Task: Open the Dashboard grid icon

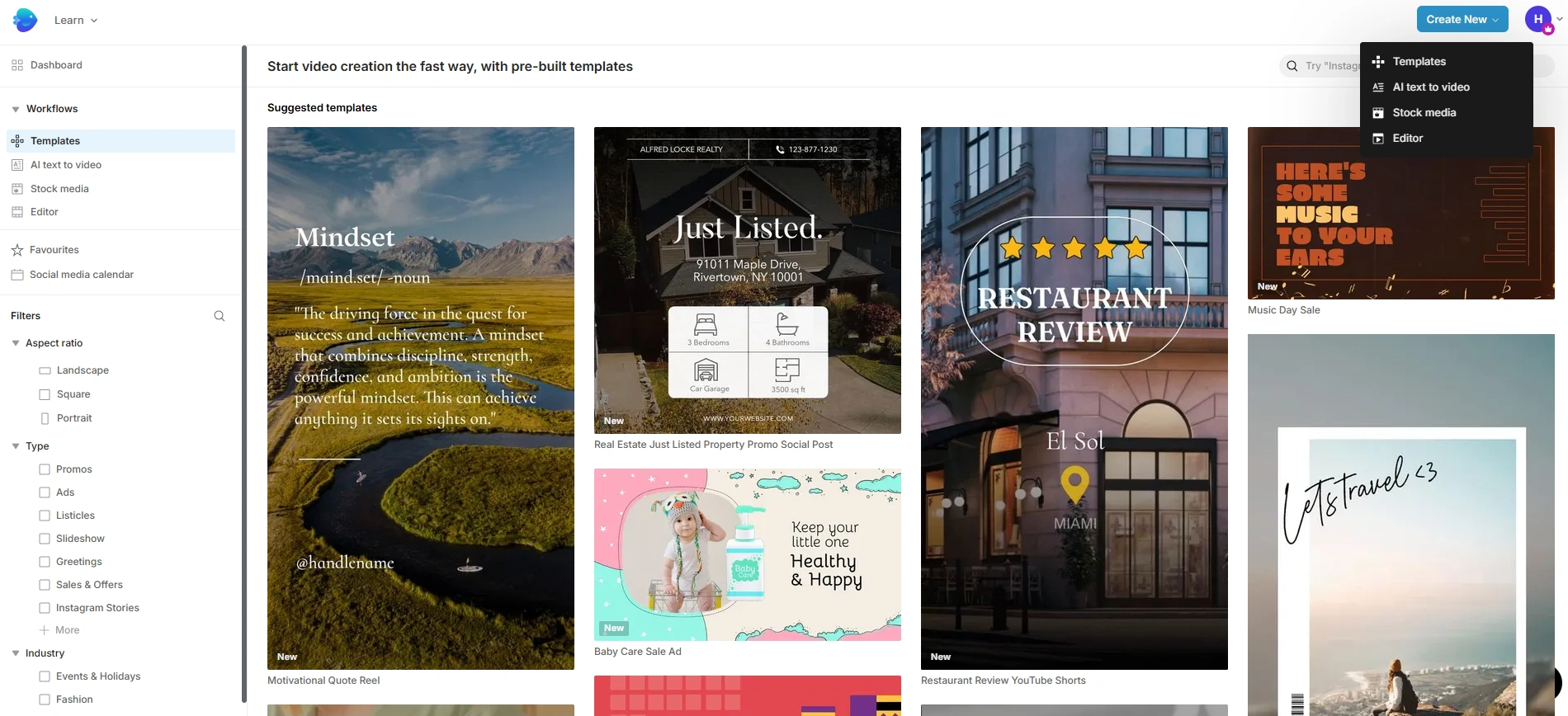Action: pos(17,65)
